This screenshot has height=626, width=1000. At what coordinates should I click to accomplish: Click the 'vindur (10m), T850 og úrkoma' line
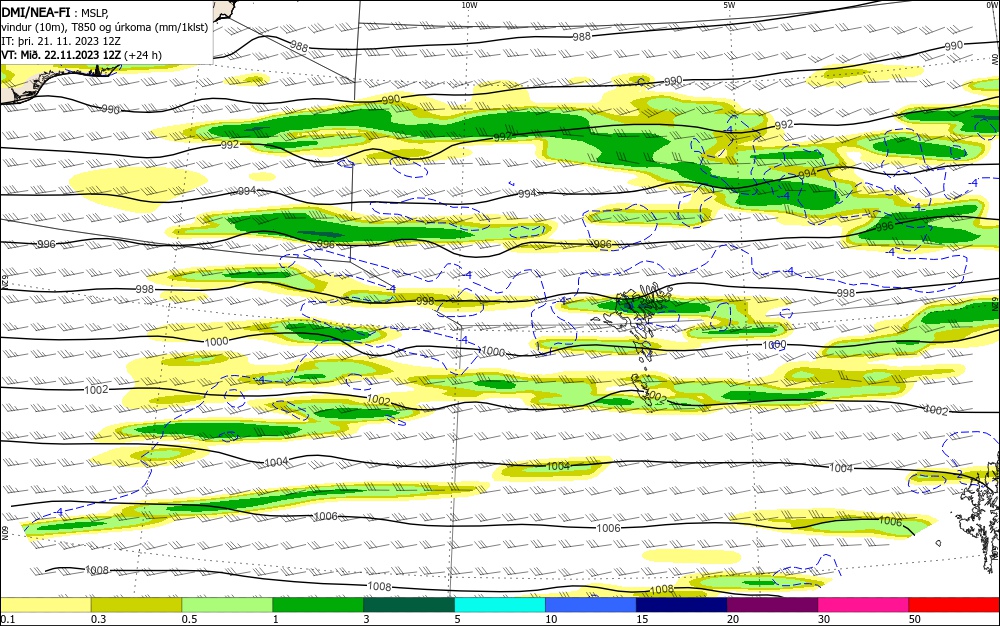coord(105,27)
